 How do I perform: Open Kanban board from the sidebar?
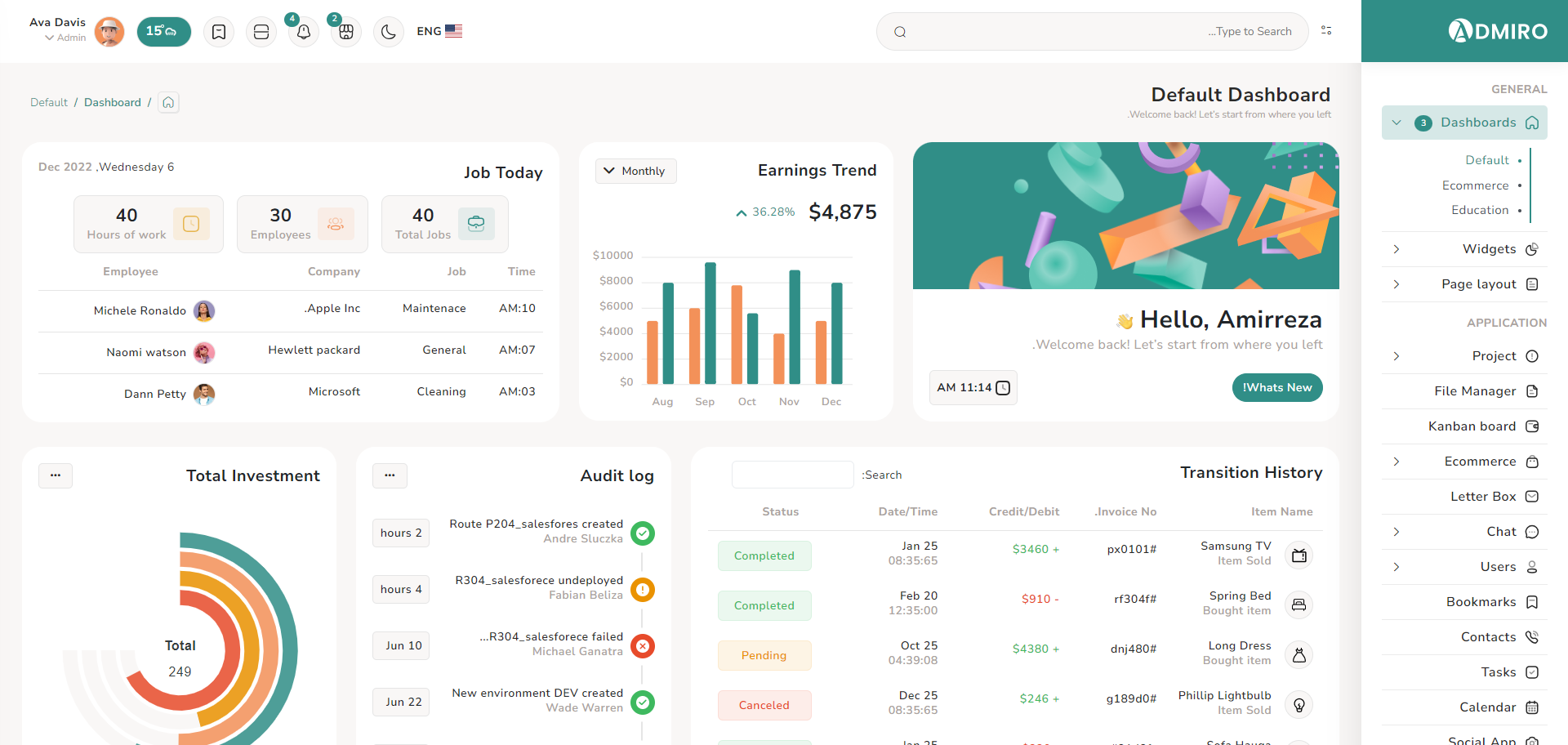(1472, 426)
